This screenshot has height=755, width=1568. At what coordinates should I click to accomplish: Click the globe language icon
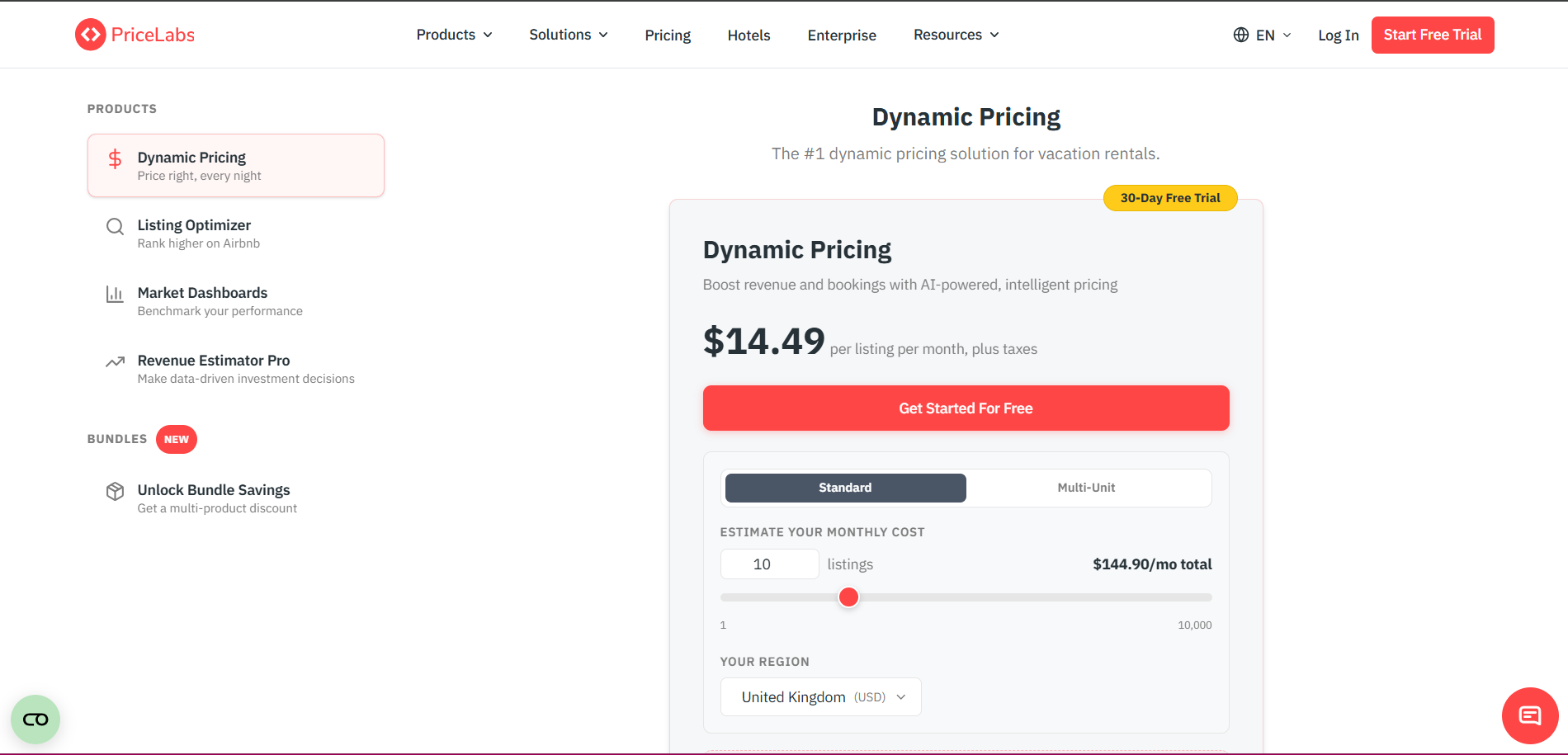click(x=1240, y=35)
